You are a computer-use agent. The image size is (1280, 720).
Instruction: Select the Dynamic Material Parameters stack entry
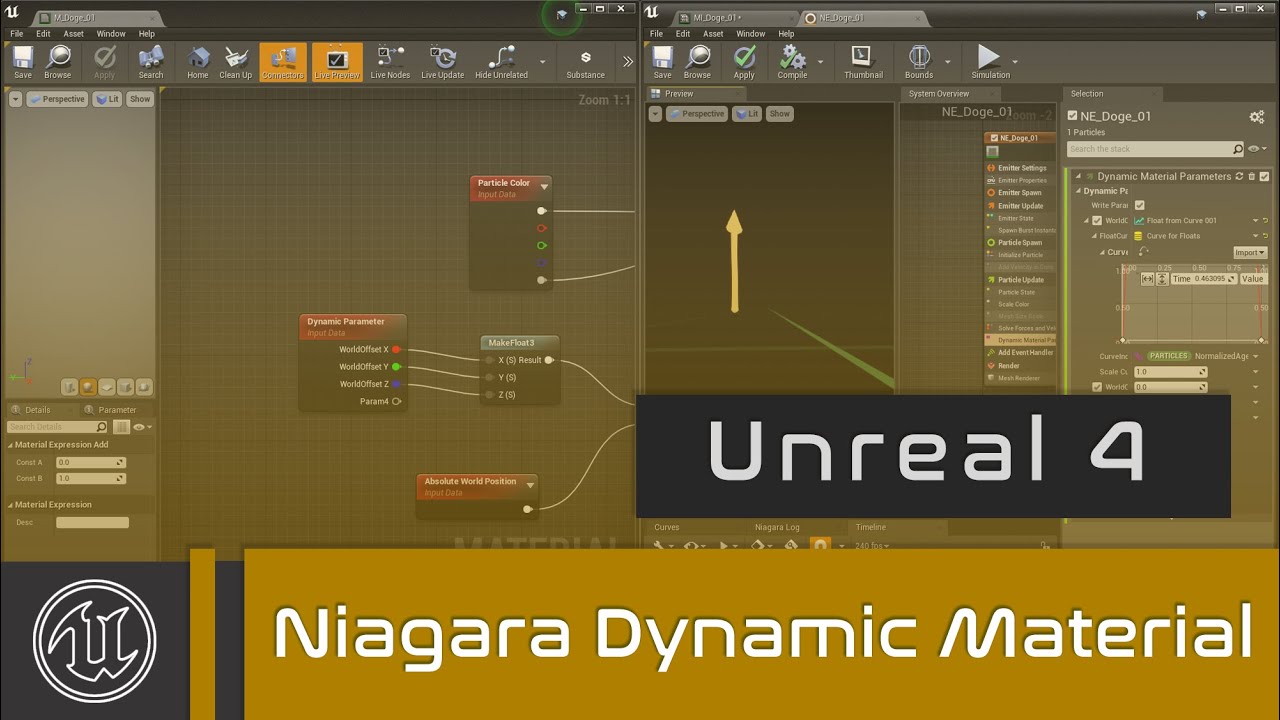point(1020,340)
